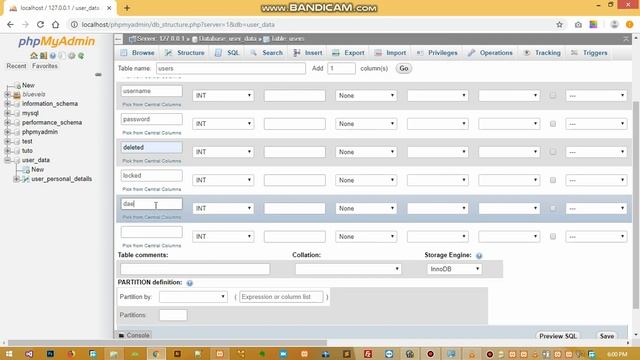Screen dimensions: 640x360
Task: Open the navigation settings gear icon
Action: click(x=71, y=56)
